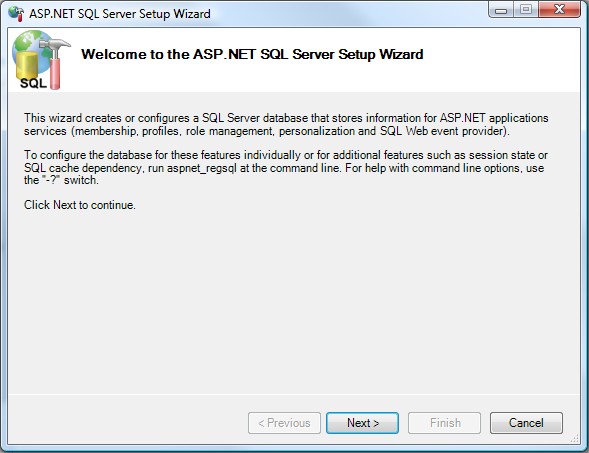Click the title bar text ASP.NET SQL Server Setup Wizard
The height and width of the screenshot is (453, 589).
click(x=120, y=14)
